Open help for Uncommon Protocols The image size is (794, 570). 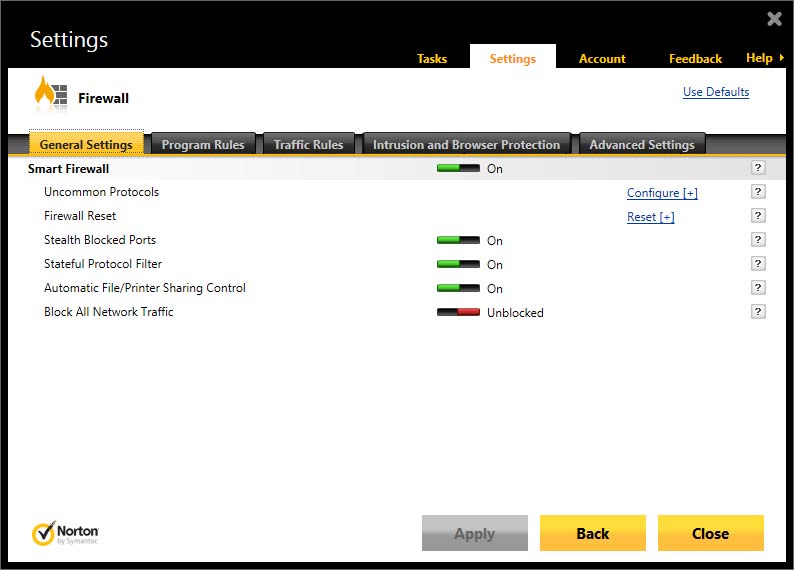758,192
